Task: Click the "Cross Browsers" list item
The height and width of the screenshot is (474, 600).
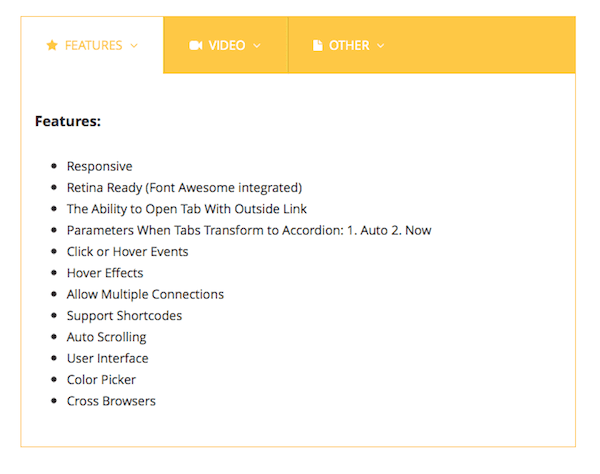Action: pyautogui.click(x=111, y=401)
